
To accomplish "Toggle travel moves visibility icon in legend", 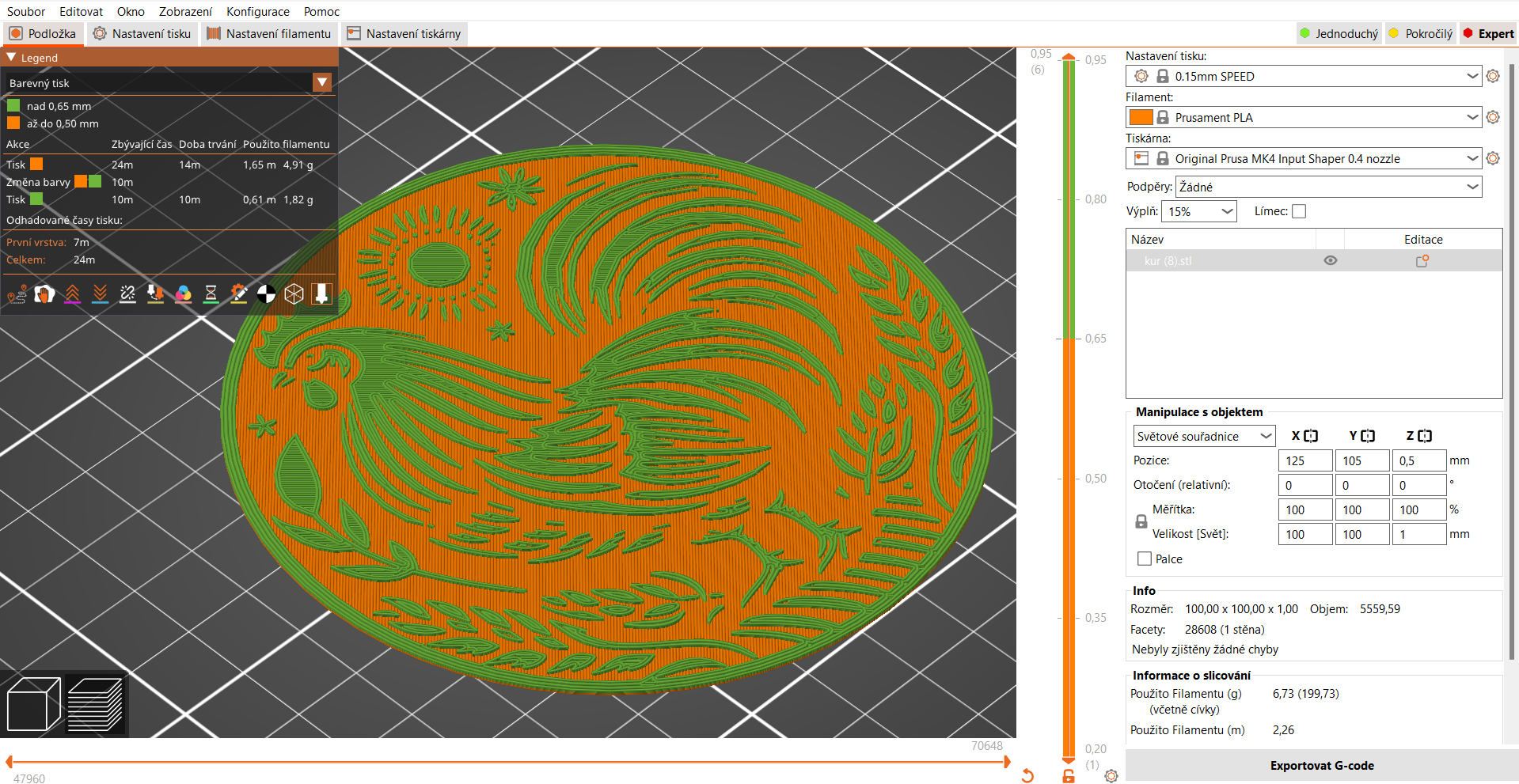I will (17, 294).
